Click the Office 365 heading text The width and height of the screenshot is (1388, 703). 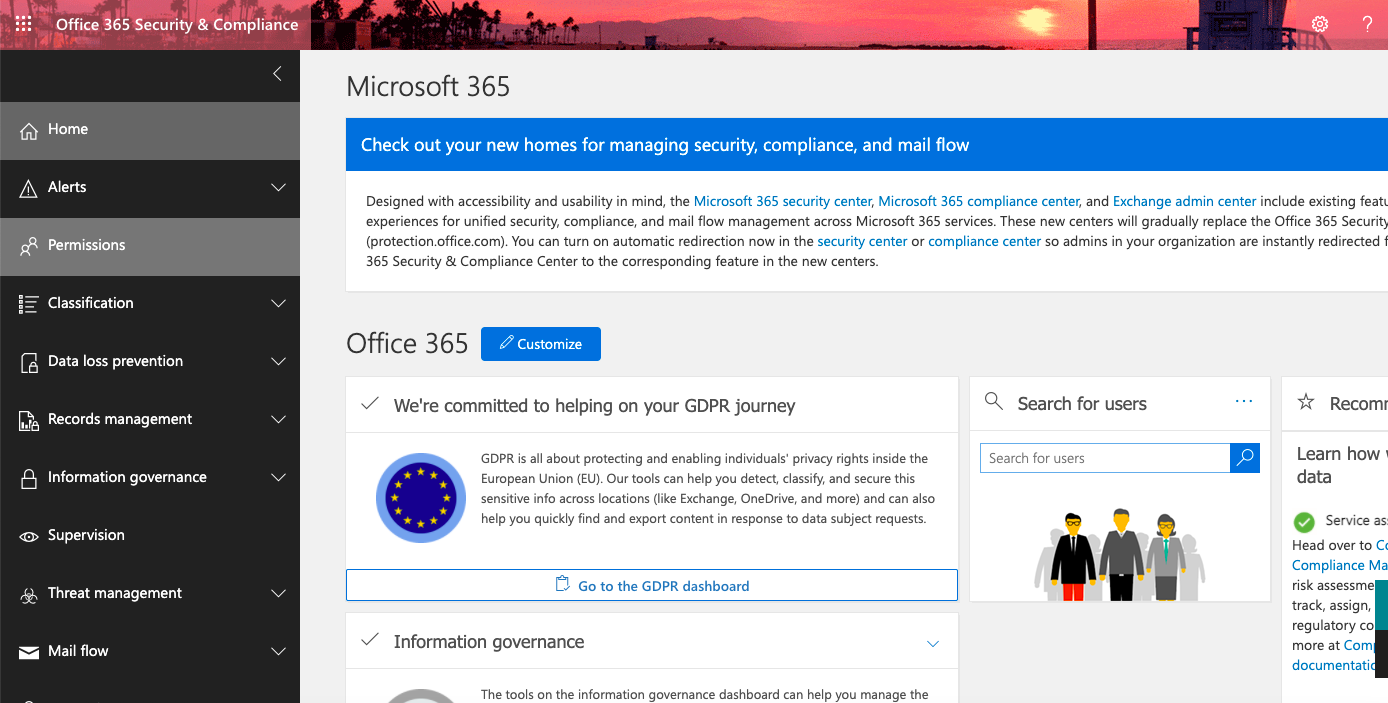pyautogui.click(x=407, y=344)
